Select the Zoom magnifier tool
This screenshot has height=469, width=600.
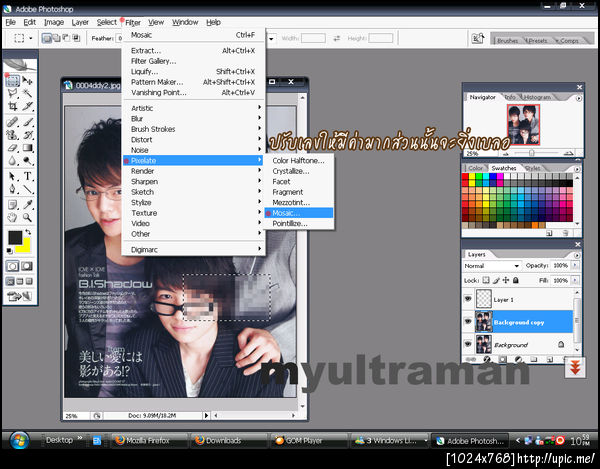28,218
